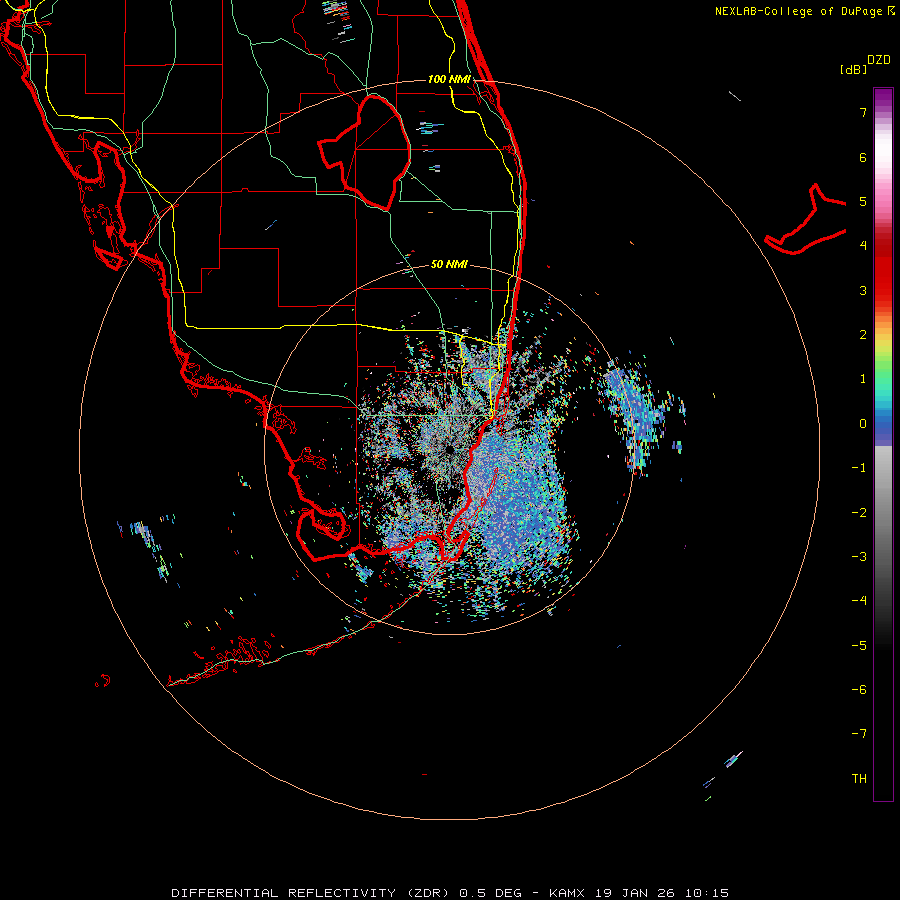Click the legend value 2
900x900 pixels.
pos(863,335)
